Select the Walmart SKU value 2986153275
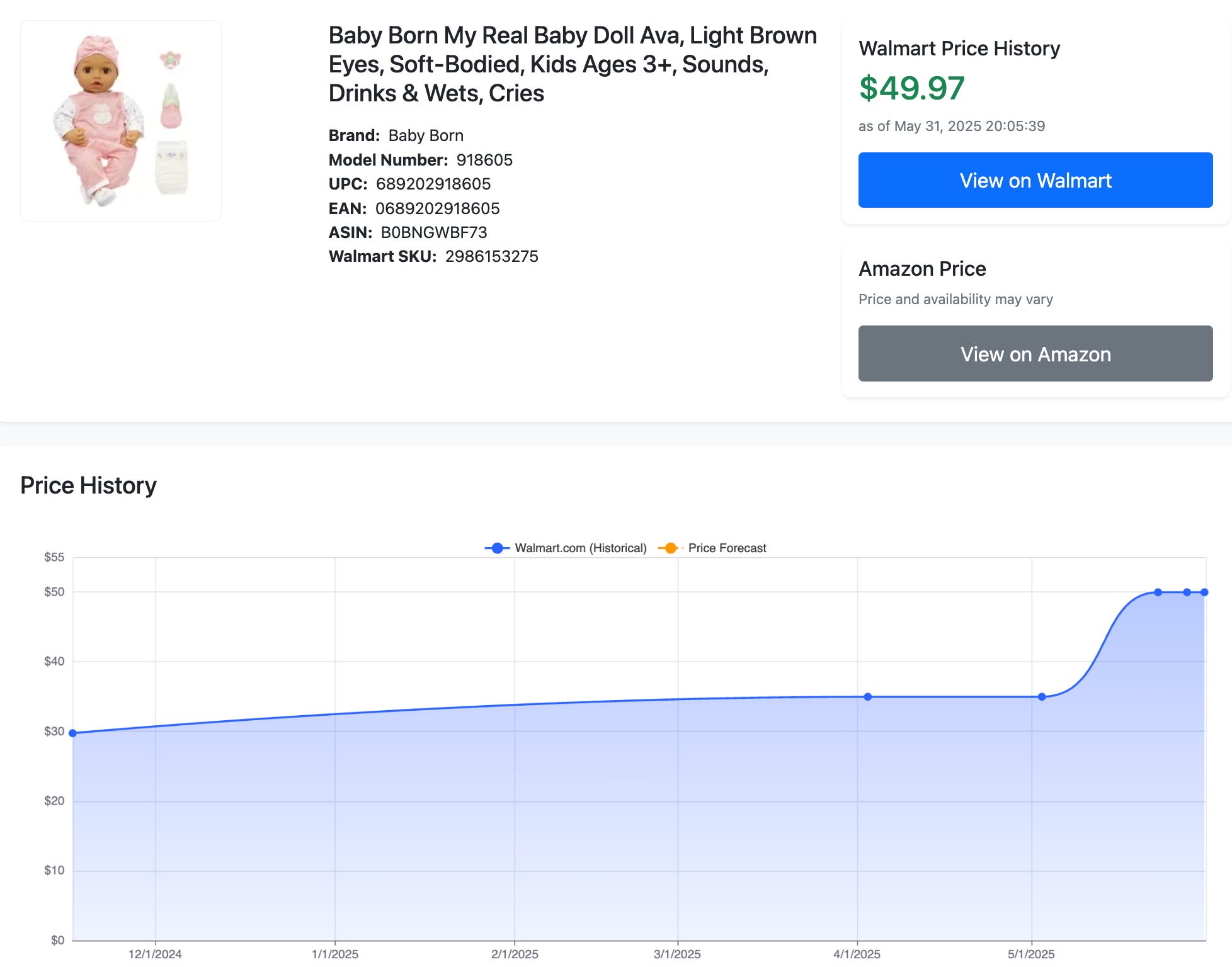The width and height of the screenshot is (1232, 967). 492,256
